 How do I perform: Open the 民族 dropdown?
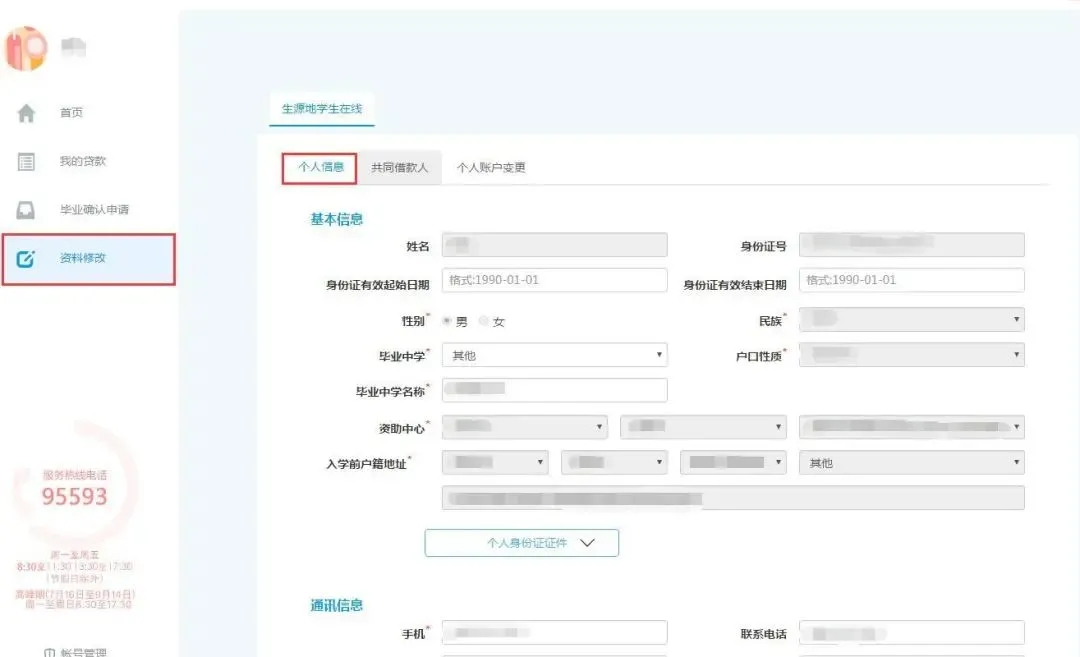pyautogui.click(x=911, y=320)
